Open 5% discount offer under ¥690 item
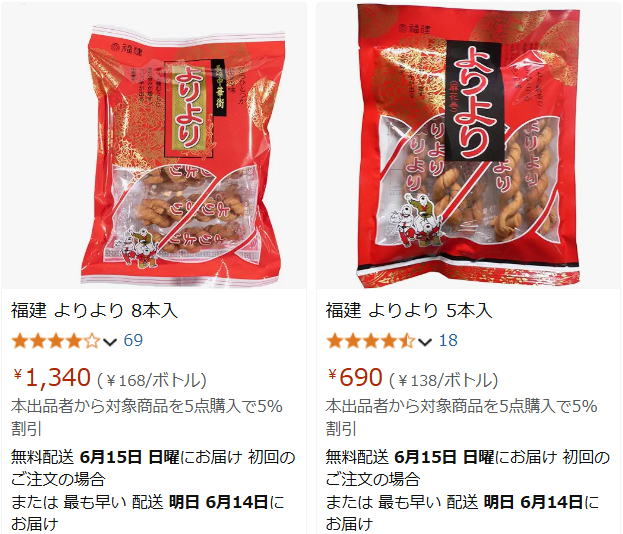The height and width of the screenshot is (534, 623). (x=462, y=417)
